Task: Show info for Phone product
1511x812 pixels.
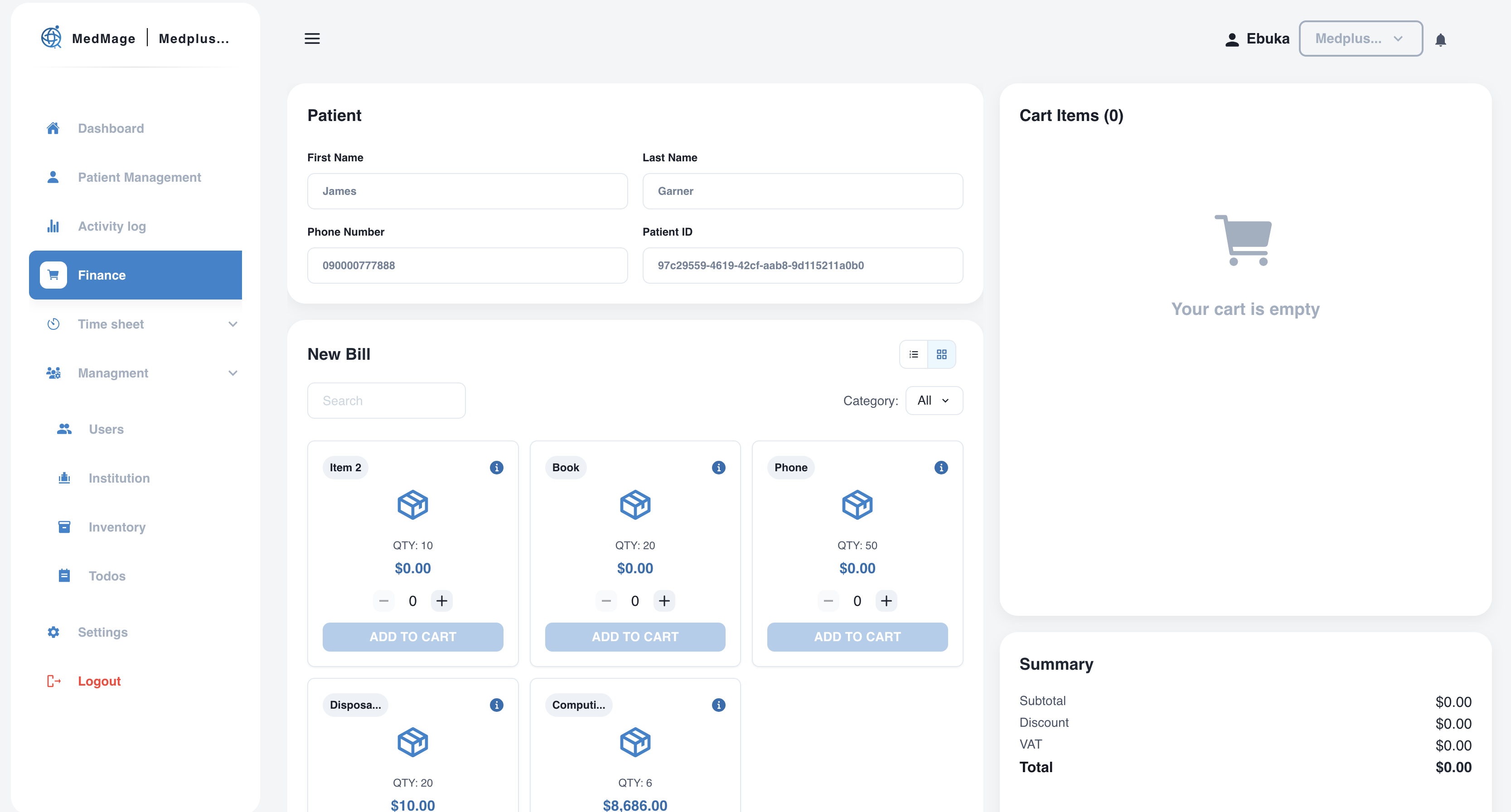Action: click(x=941, y=467)
